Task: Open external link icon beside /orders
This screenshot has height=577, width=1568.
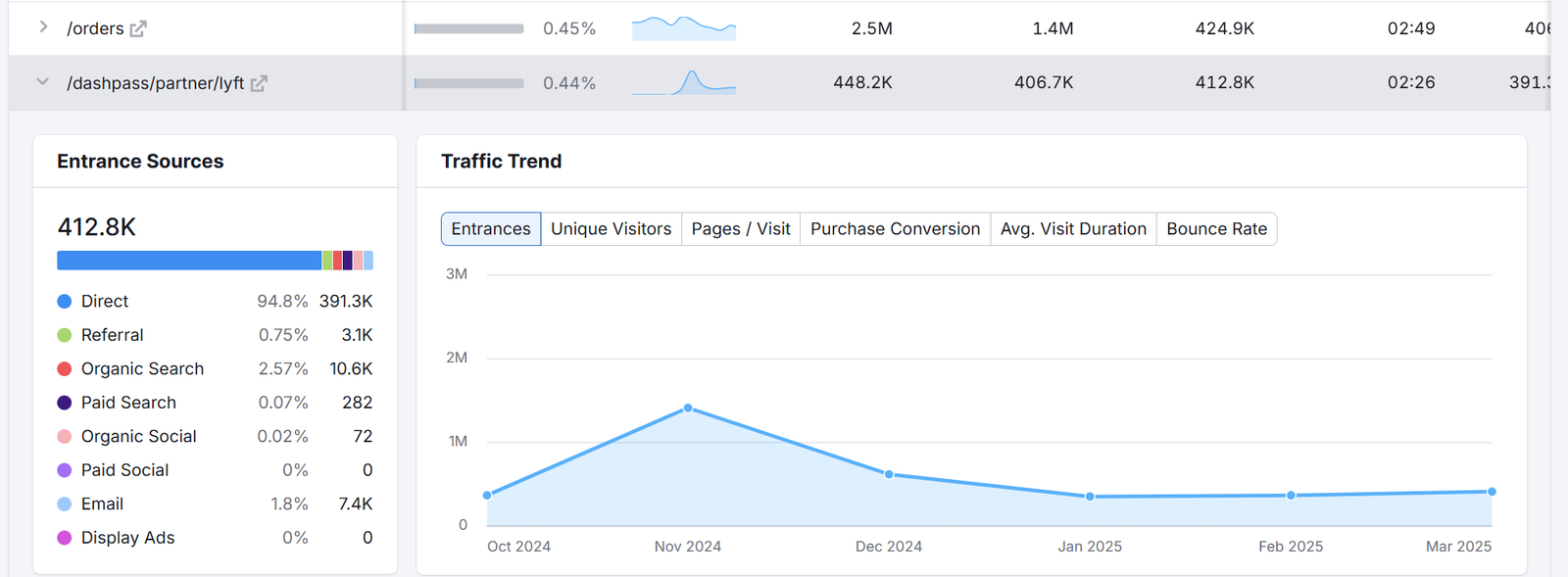Action: point(138,29)
